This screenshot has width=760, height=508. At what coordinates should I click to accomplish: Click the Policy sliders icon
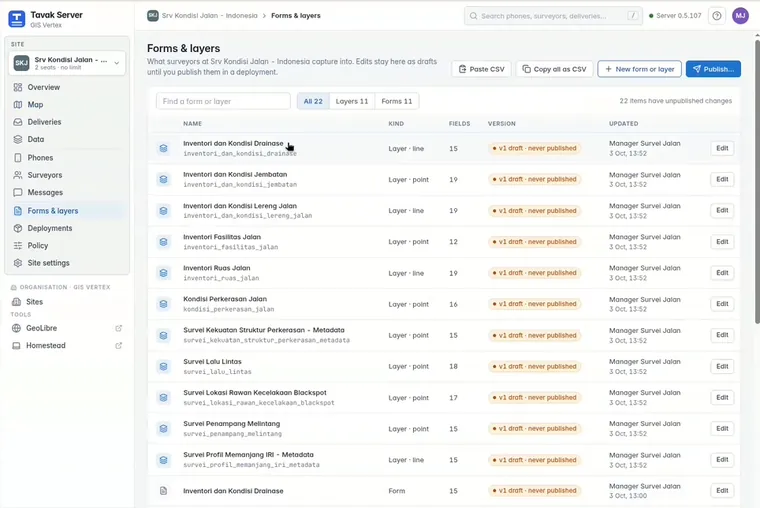tap(18, 245)
